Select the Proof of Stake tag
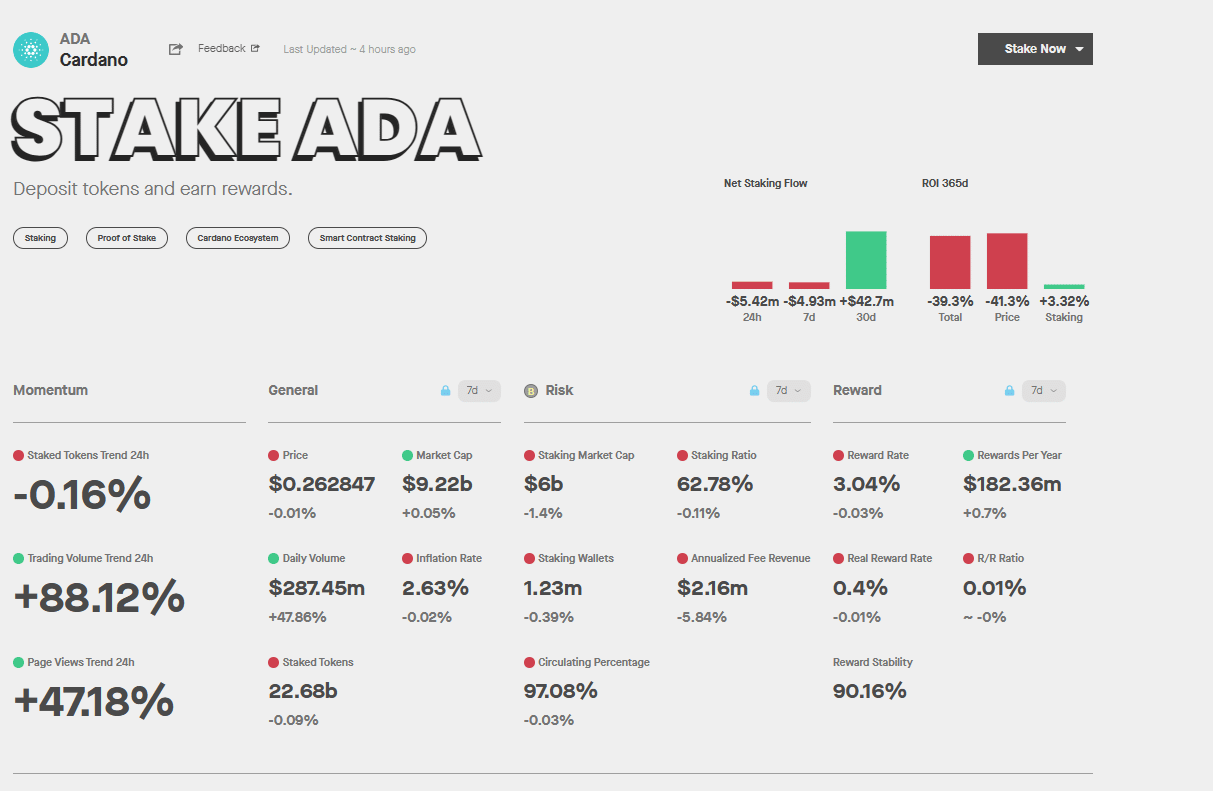Image resolution: width=1213 pixels, height=791 pixels. [x=127, y=238]
